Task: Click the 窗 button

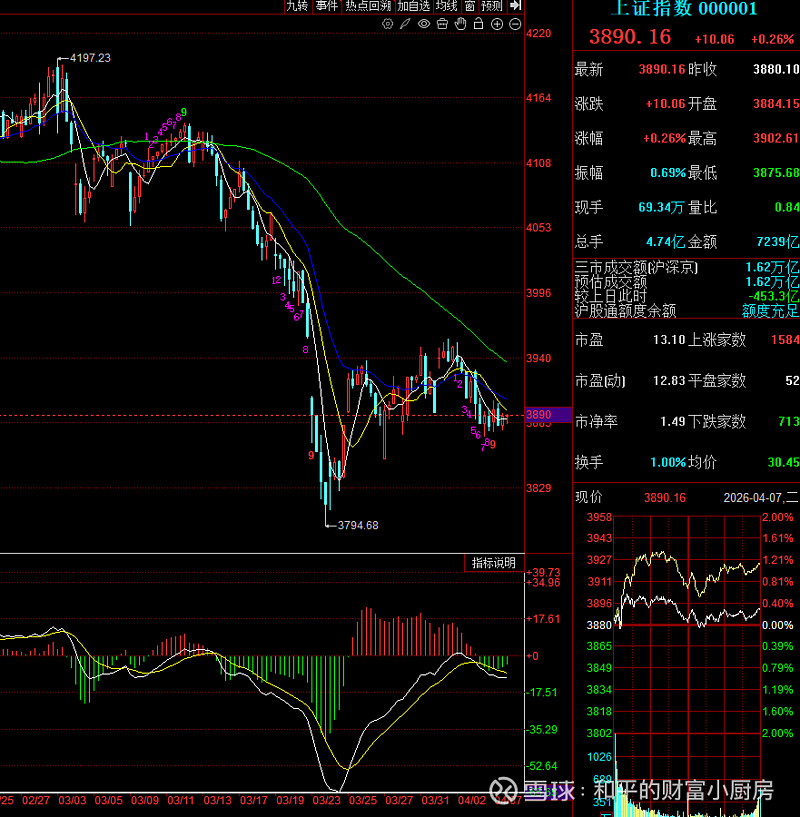Action: (470, 6)
